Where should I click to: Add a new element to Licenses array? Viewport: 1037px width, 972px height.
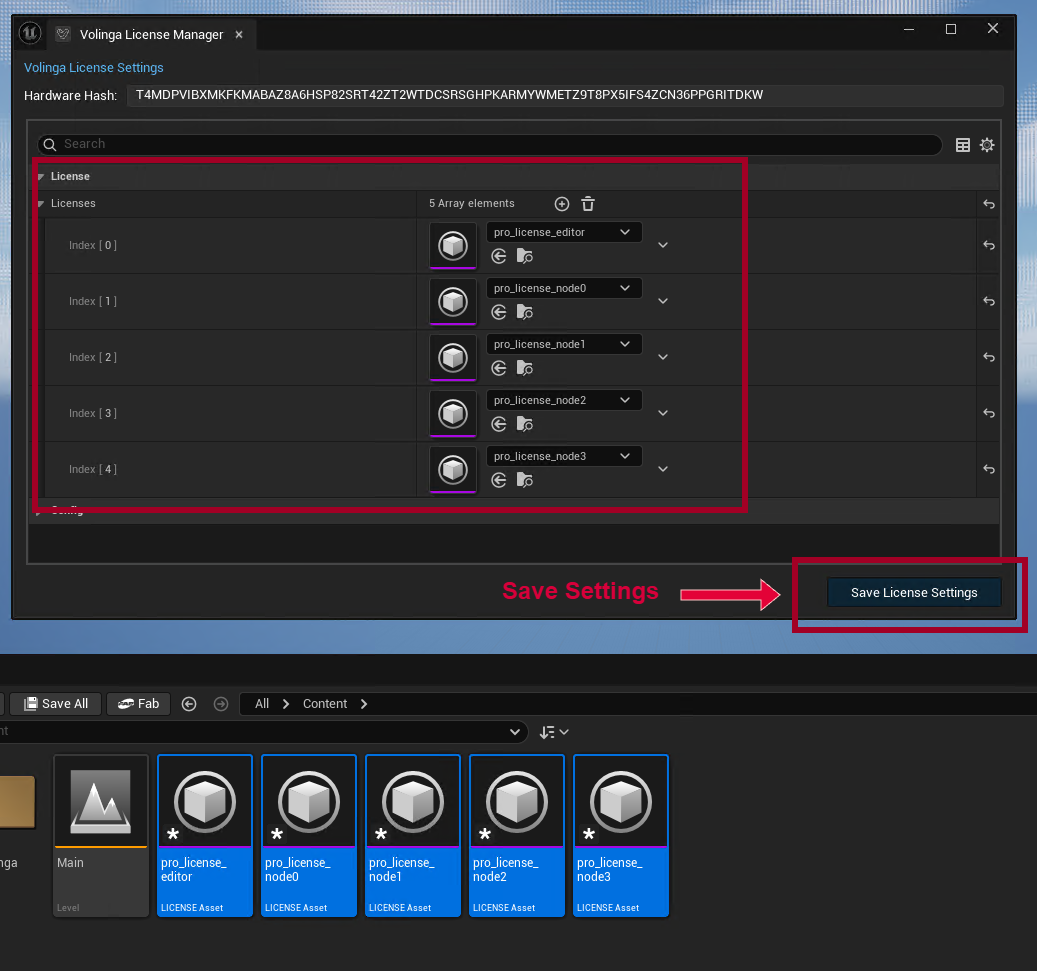pos(562,204)
